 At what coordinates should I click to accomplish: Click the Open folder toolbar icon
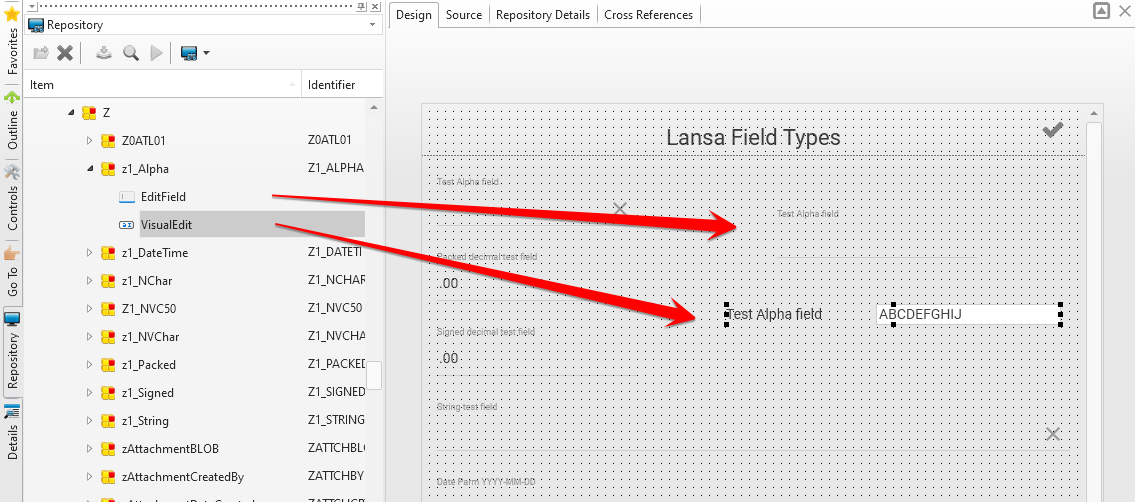[41, 53]
